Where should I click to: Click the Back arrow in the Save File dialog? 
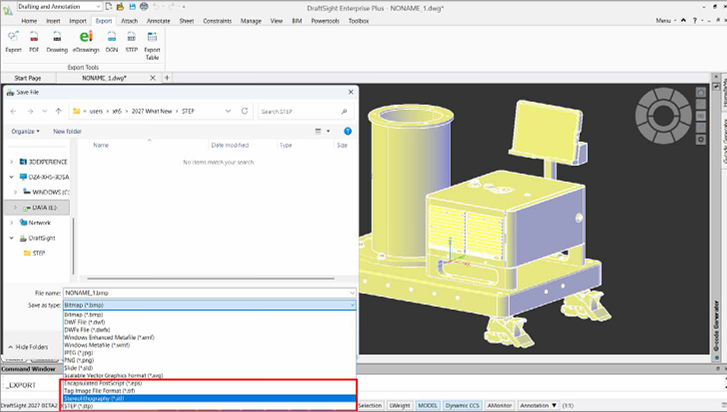pyautogui.click(x=13, y=111)
